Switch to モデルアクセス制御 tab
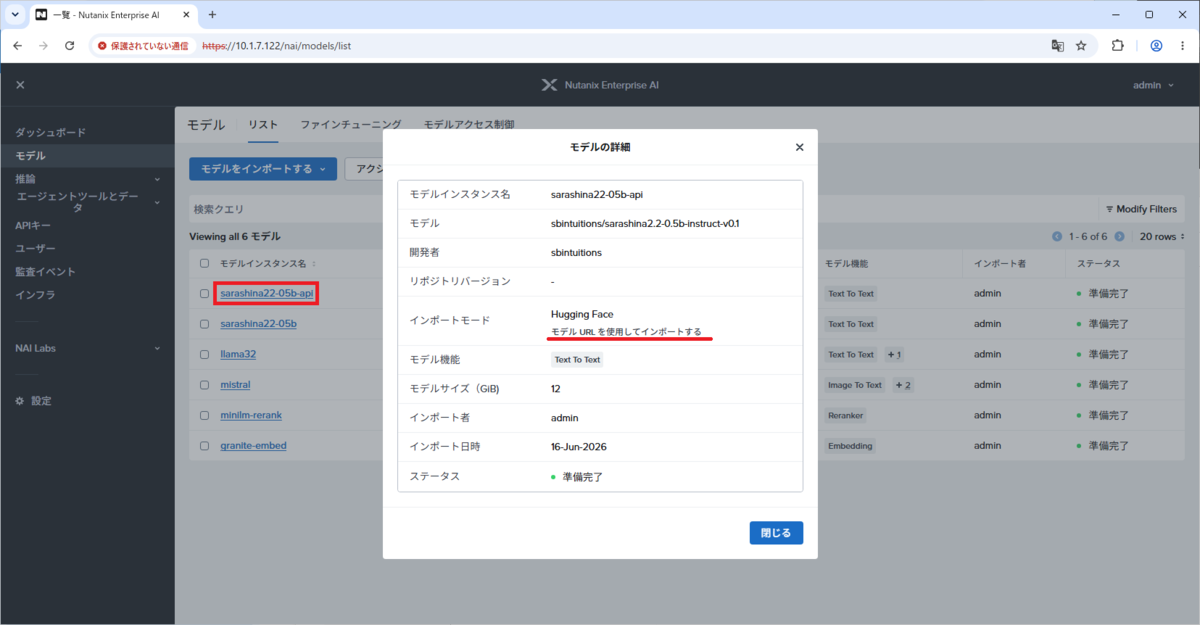 point(469,125)
